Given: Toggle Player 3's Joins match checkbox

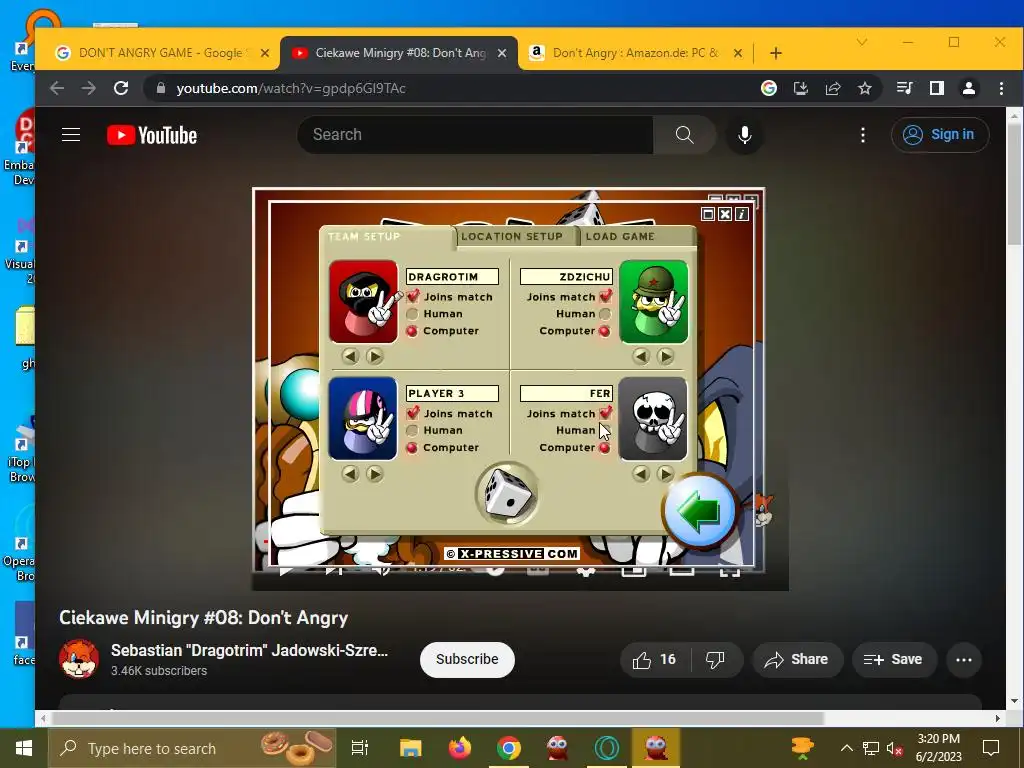Looking at the screenshot, I should click(413, 413).
